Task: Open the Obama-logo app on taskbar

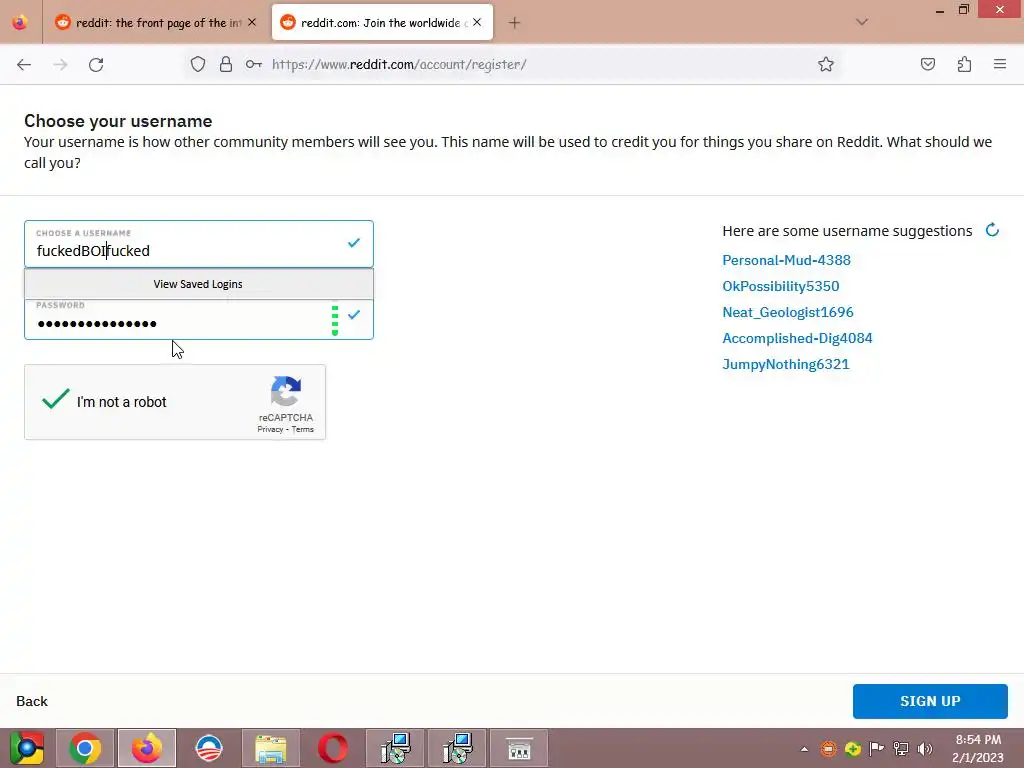Action: pyautogui.click(x=209, y=748)
